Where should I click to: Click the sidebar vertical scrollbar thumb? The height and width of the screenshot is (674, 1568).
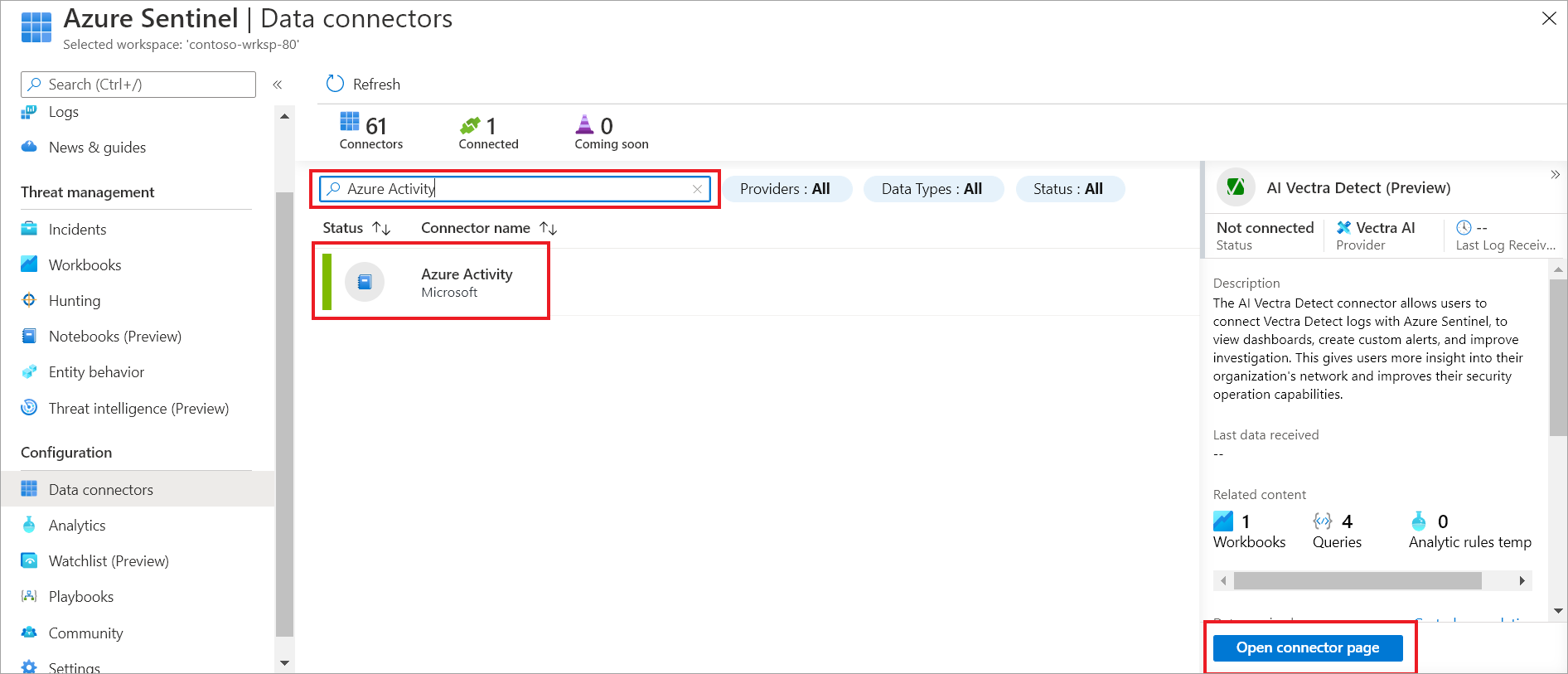pos(284,415)
